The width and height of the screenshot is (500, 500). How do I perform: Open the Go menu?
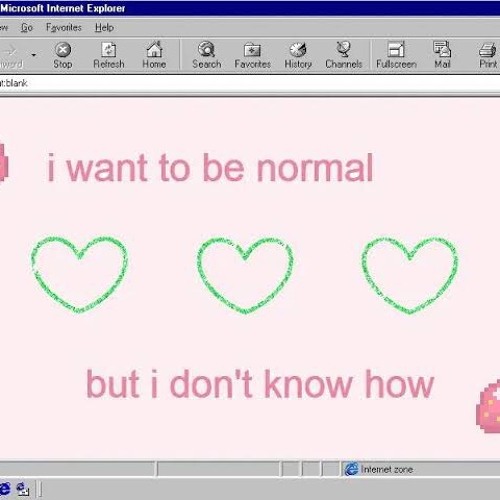pos(27,27)
